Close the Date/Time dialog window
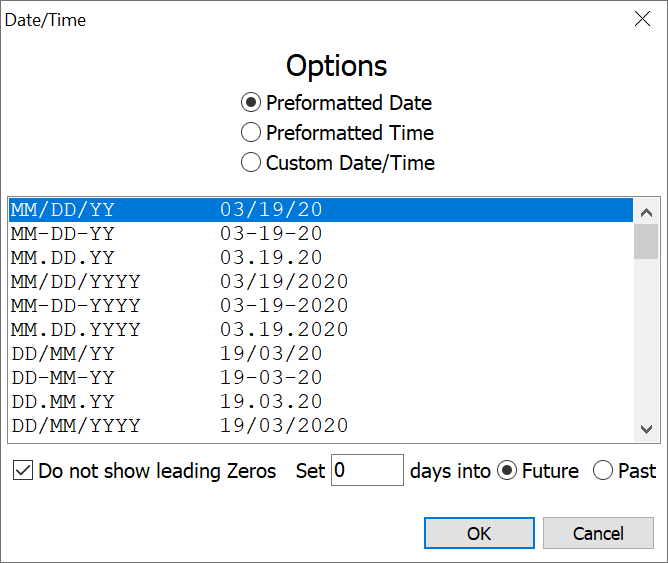The height and width of the screenshot is (563, 668). tap(643, 19)
